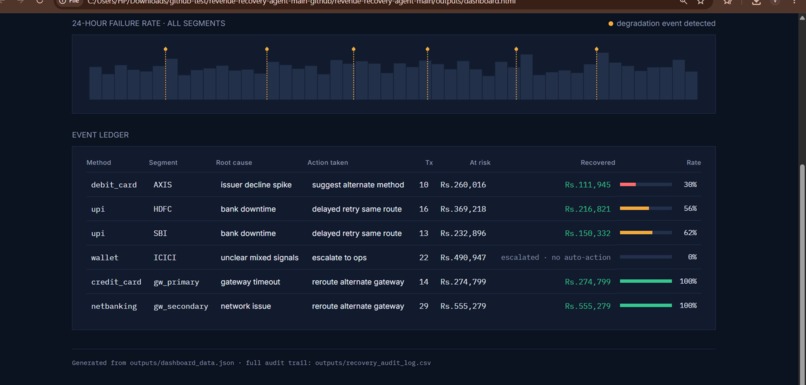Click the Action taken column header
Image resolution: width=806 pixels, height=385 pixels.
327,162
